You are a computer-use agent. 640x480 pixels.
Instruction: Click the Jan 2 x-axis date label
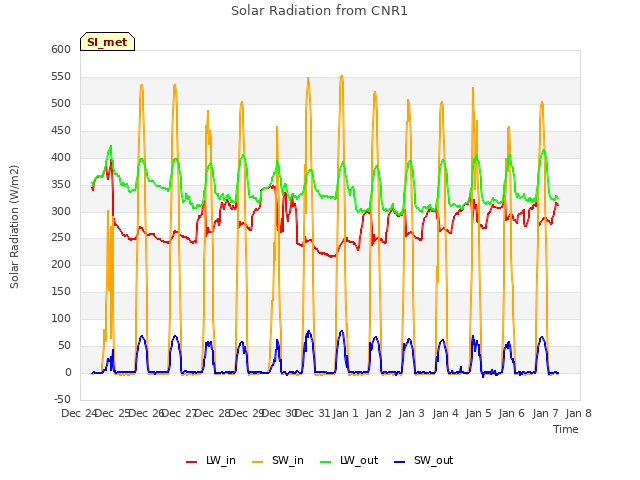(379, 413)
